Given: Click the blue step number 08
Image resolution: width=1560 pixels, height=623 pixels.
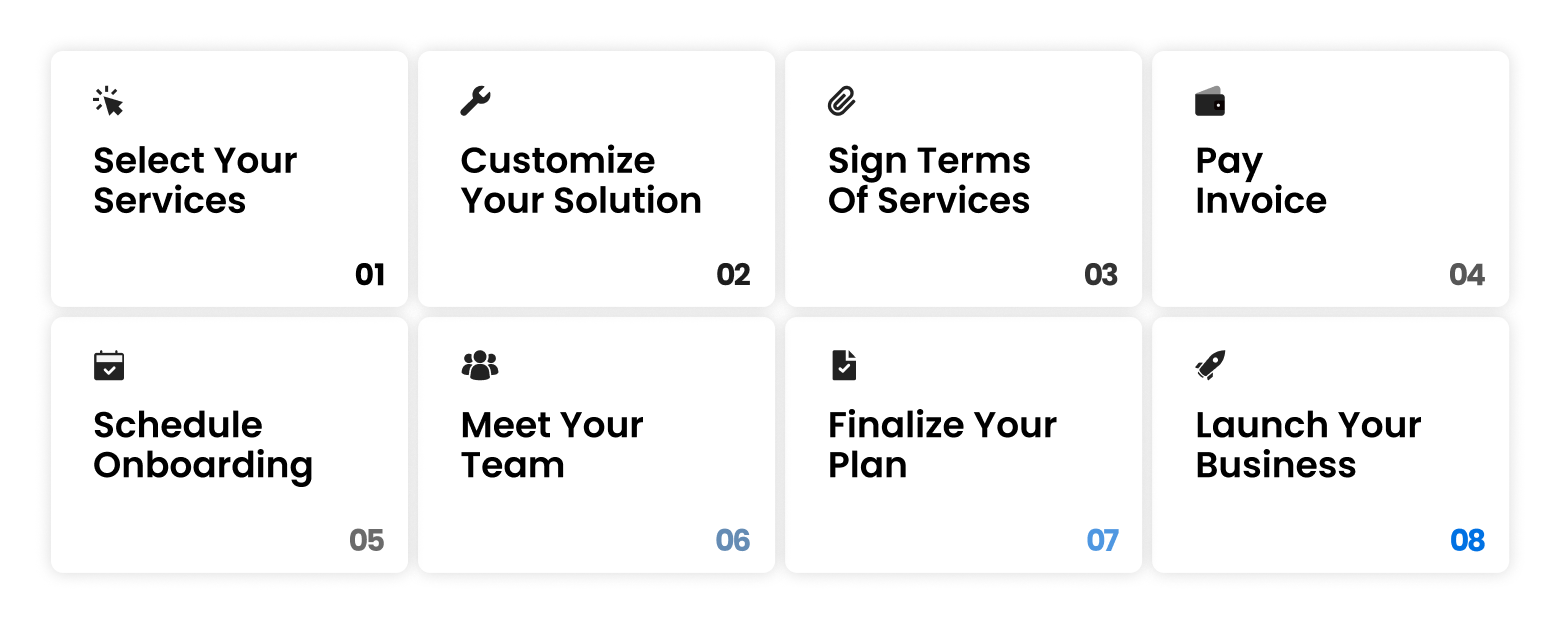Looking at the screenshot, I should (x=1467, y=541).
